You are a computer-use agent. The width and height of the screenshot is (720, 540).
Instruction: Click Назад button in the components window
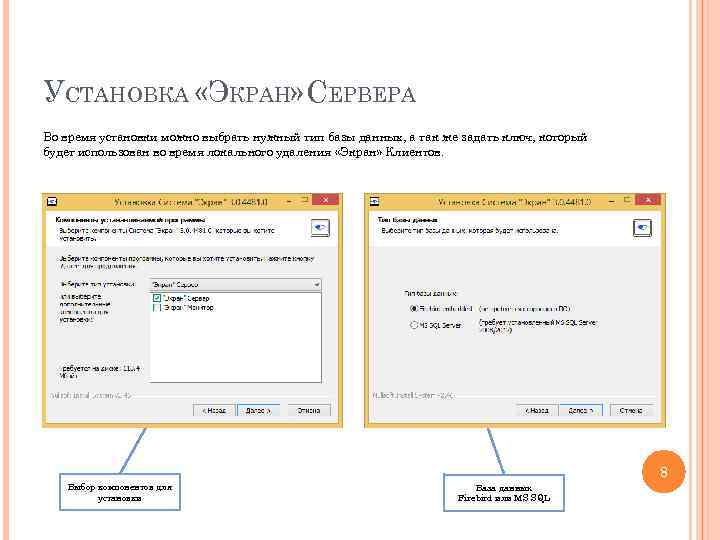click(214, 410)
